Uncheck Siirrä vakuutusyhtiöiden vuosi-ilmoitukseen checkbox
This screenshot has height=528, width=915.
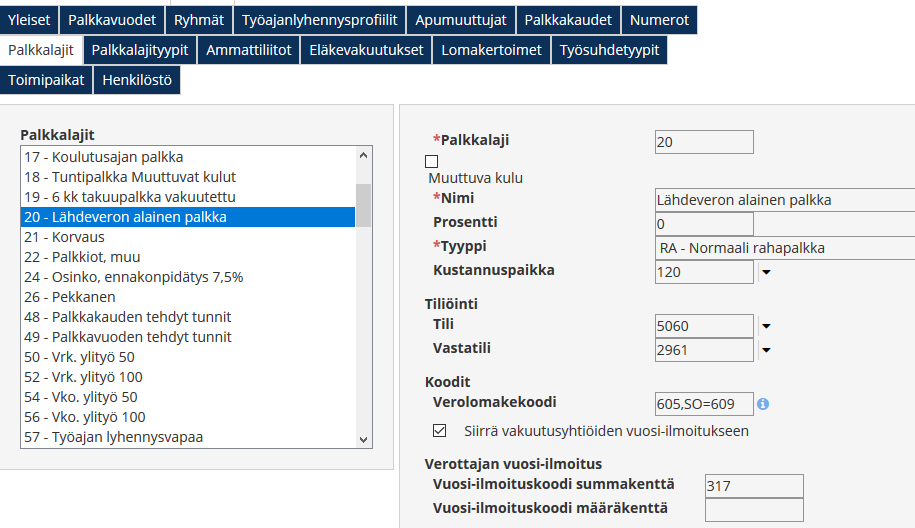tap(439, 431)
